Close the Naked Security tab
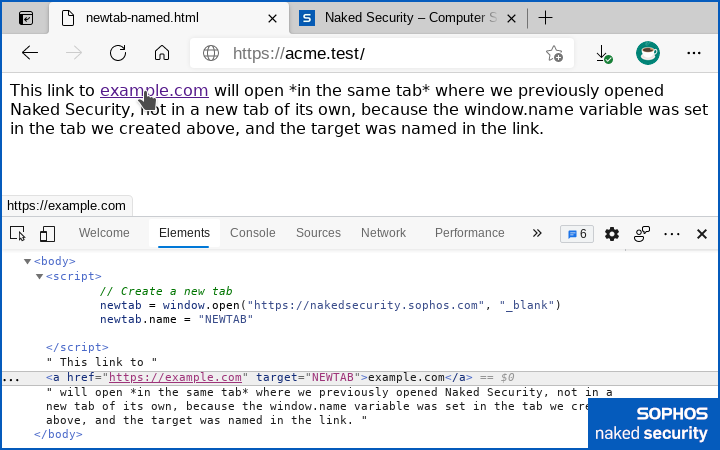 point(511,18)
